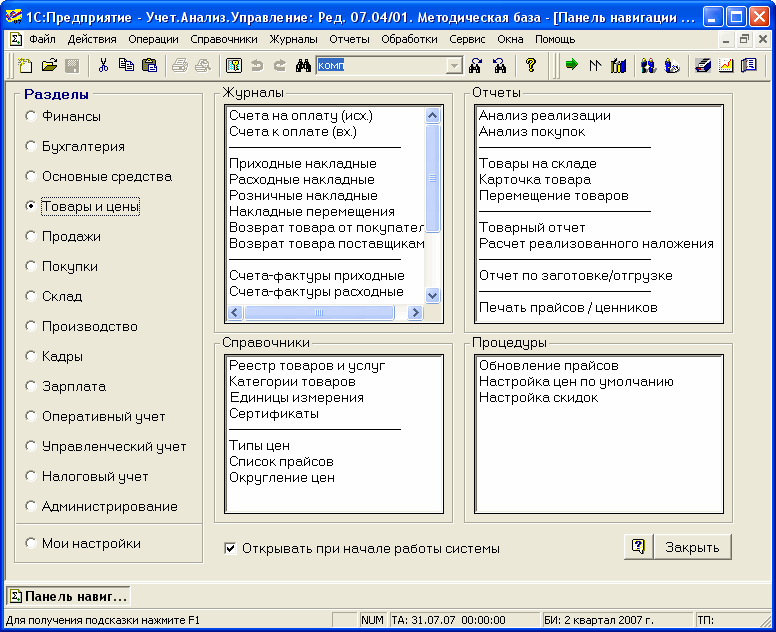The image size is (776, 632).
Task: Click the Журналы list vertical scrollbar thumb
Action: [x=433, y=178]
